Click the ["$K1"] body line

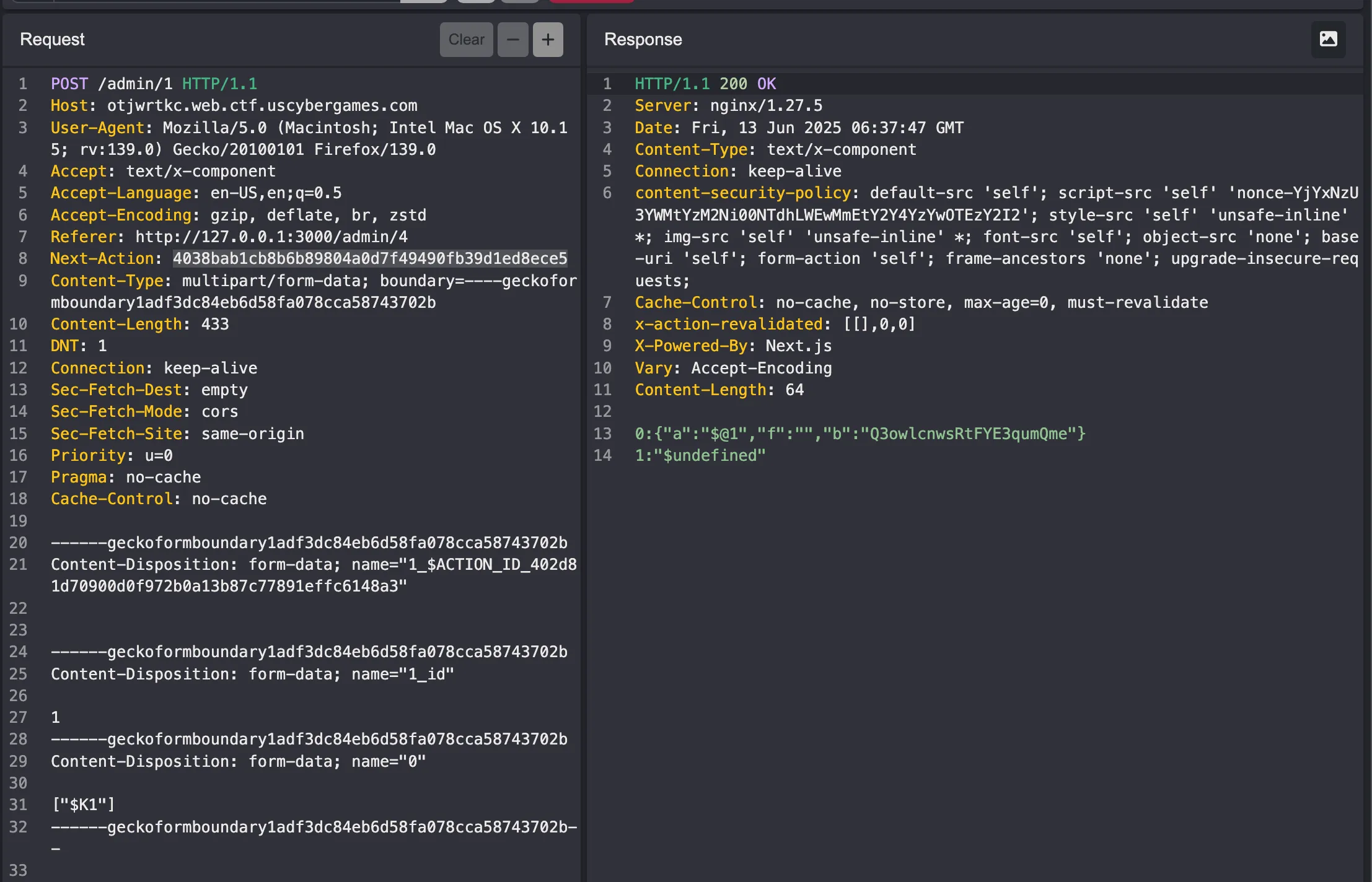click(x=84, y=805)
